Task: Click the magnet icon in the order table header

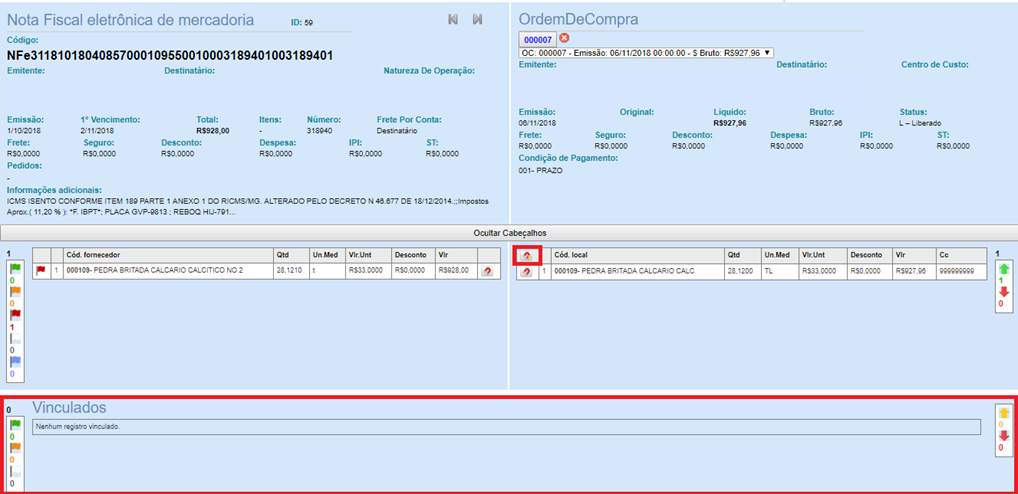Action: tap(527, 256)
